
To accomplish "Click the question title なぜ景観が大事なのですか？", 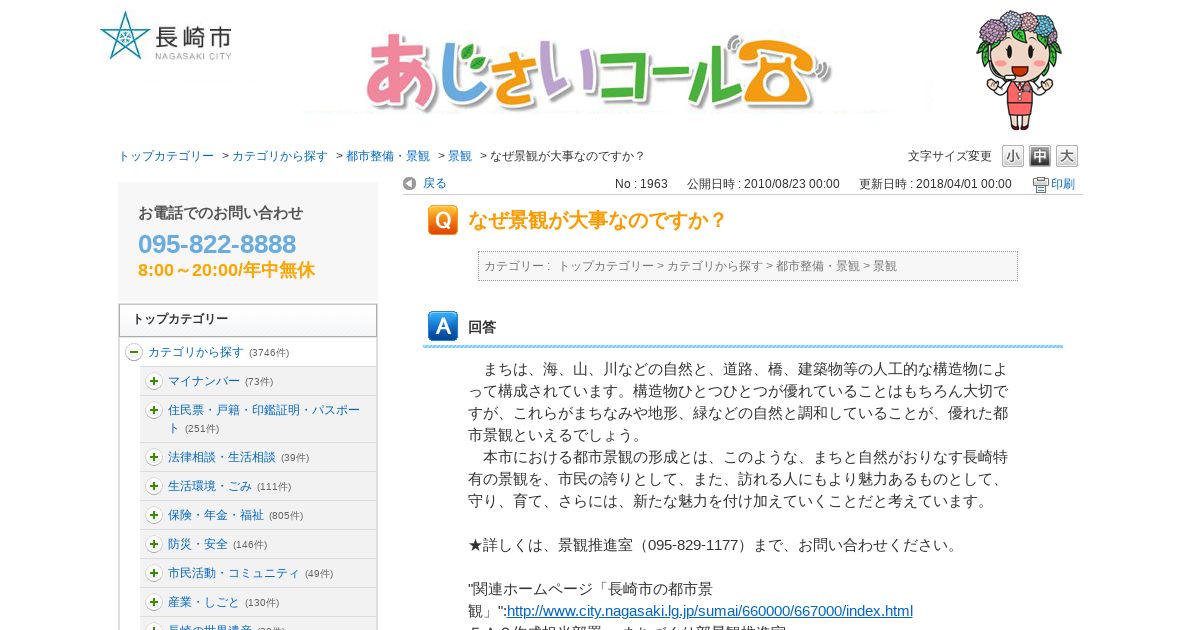I will tap(597, 220).
